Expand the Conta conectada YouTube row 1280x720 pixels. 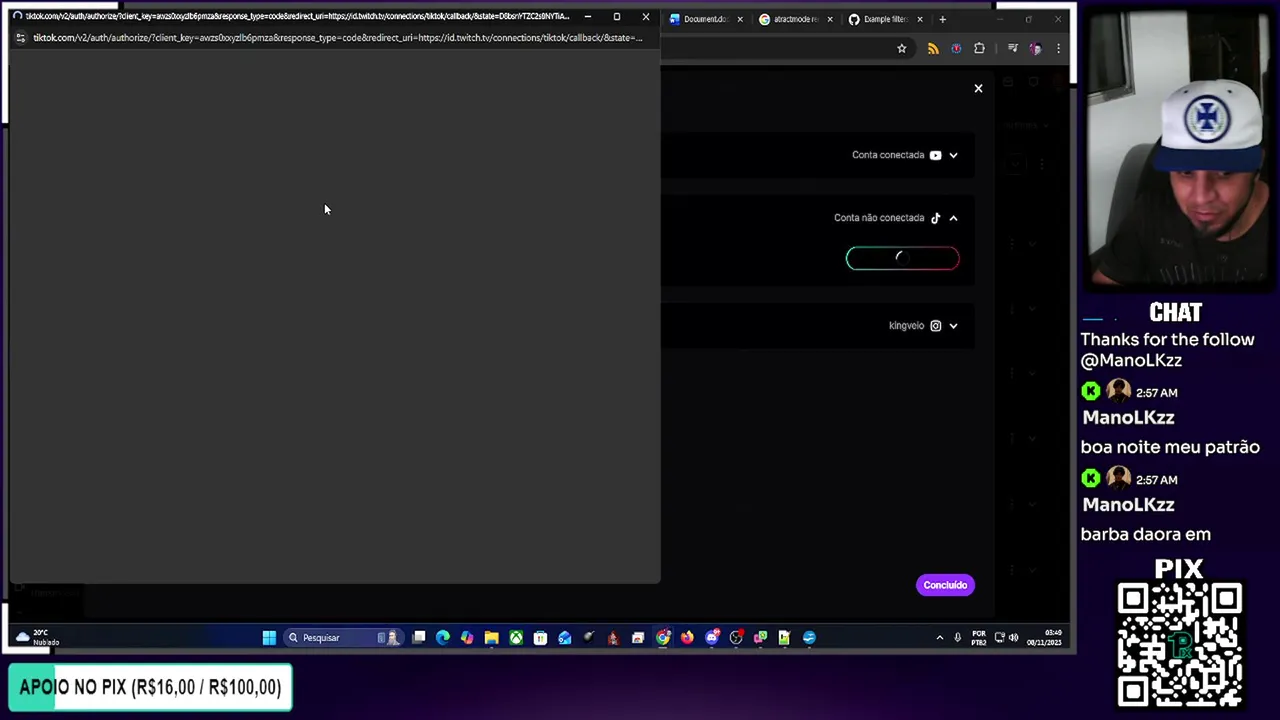[953, 155]
